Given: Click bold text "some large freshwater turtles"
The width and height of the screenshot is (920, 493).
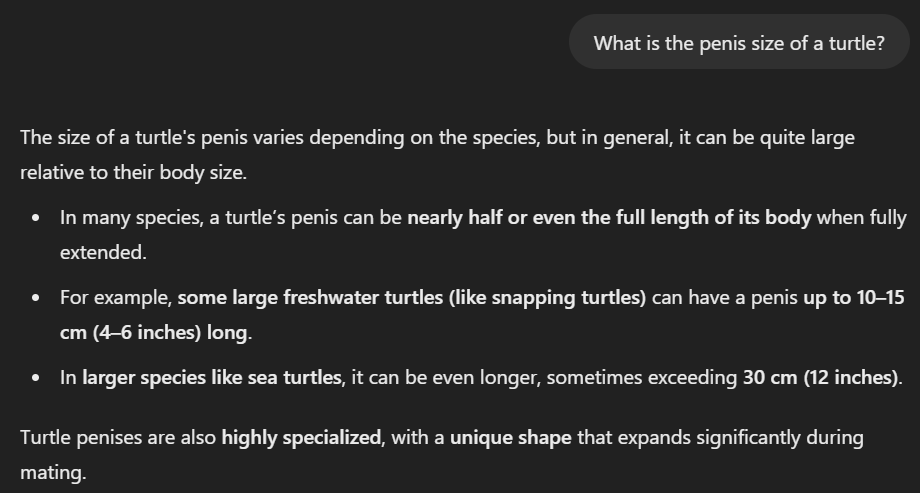Looking at the screenshot, I should coord(310,298).
